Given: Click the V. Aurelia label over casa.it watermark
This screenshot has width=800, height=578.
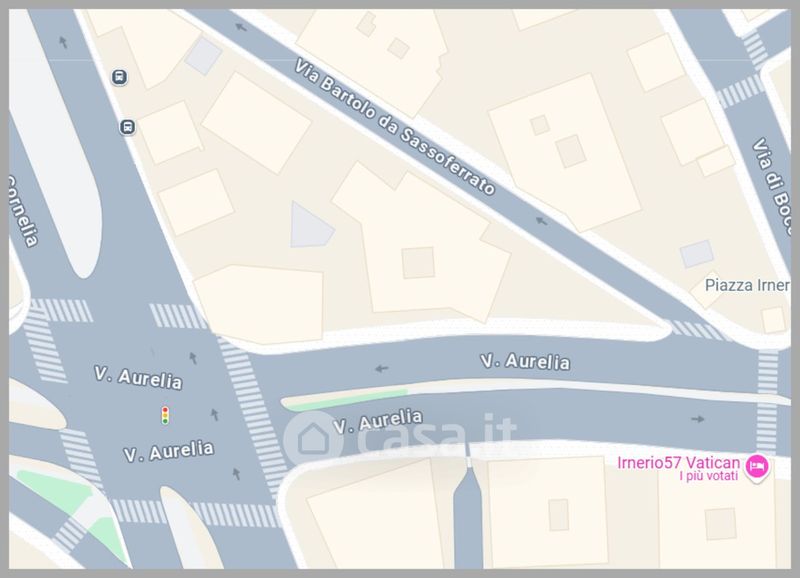Looking at the screenshot, I should (x=378, y=421).
